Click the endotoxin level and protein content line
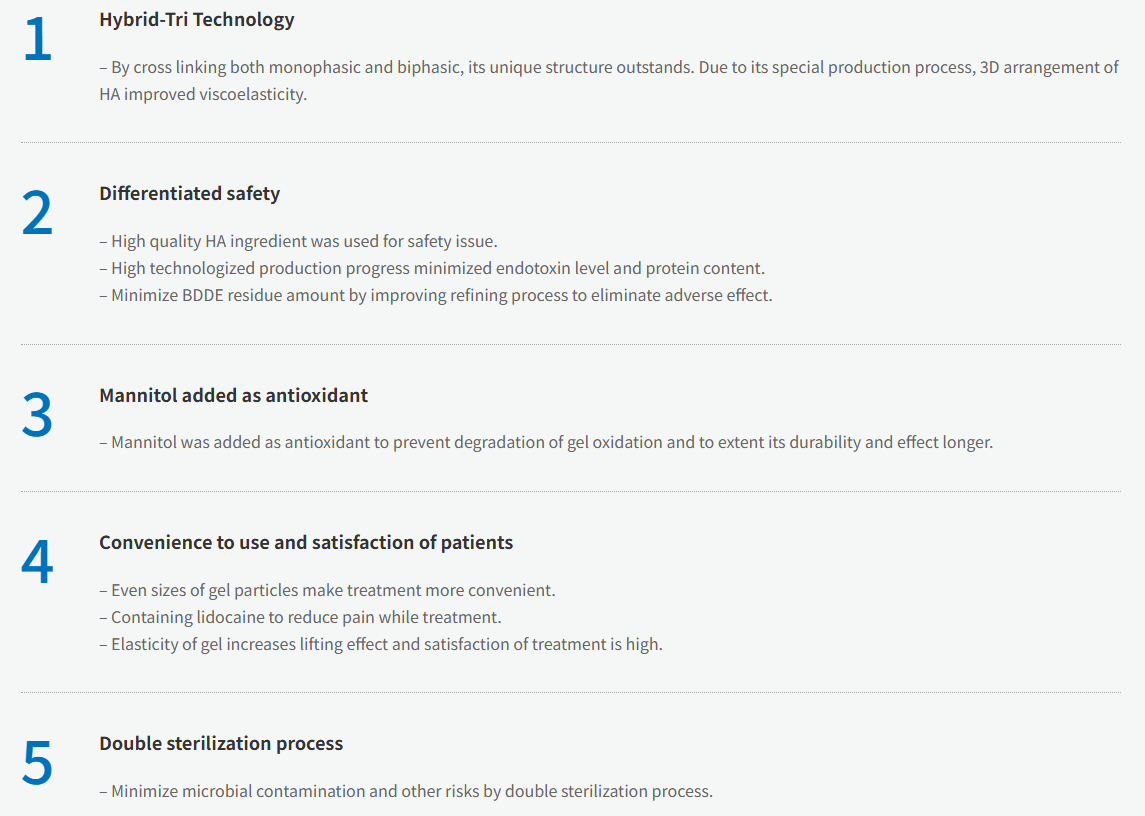This screenshot has width=1145, height=816. [432, 269]
